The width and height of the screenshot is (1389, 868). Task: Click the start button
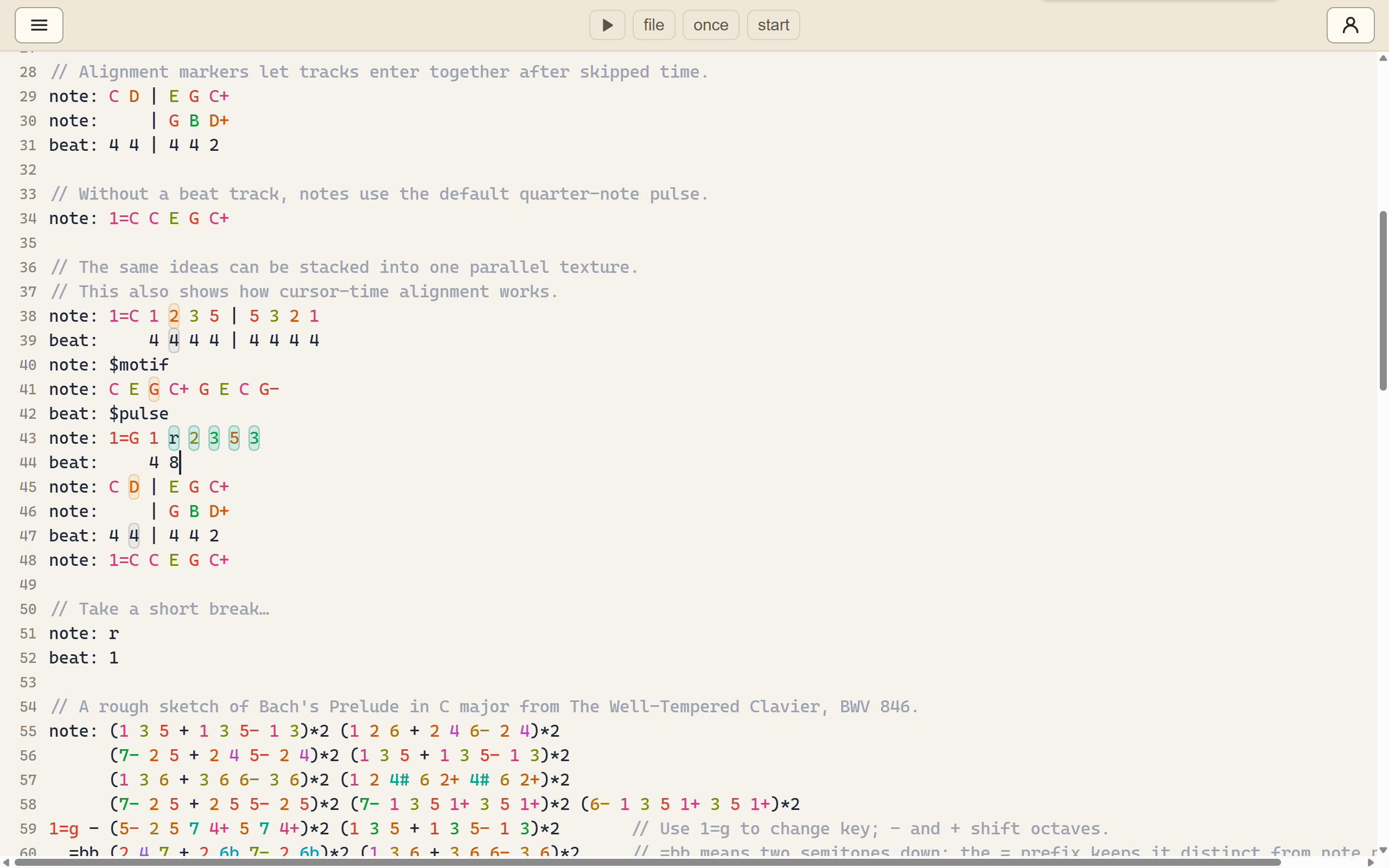pyautogui.click(x=773, y=25)
